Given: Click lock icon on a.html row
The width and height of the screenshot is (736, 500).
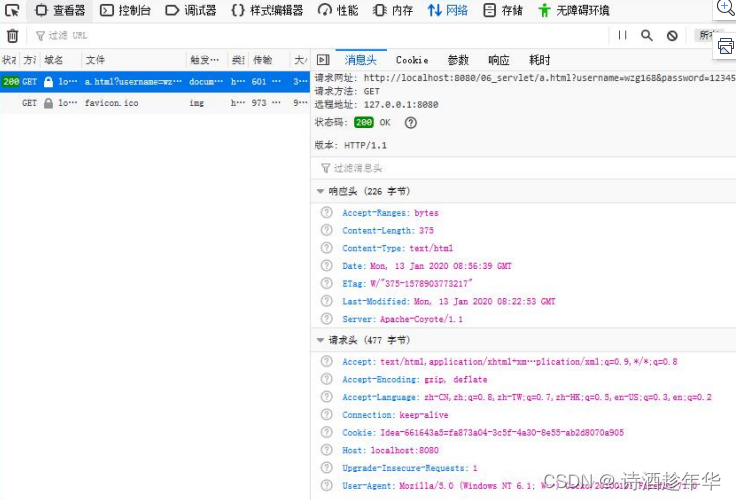Looking at the screenshot, I should pyautogui.click(x=48, y=82).
